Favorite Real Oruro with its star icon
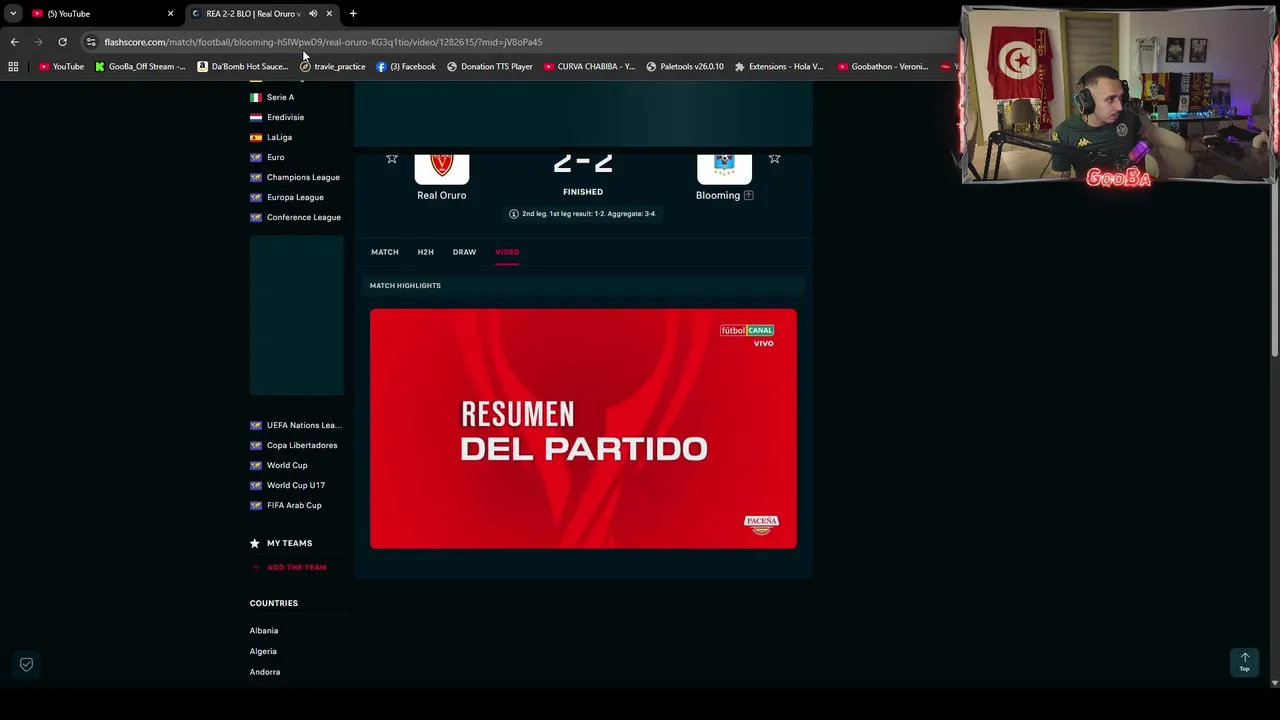This screenshot has height=720, width=1280. coord(392,158)
